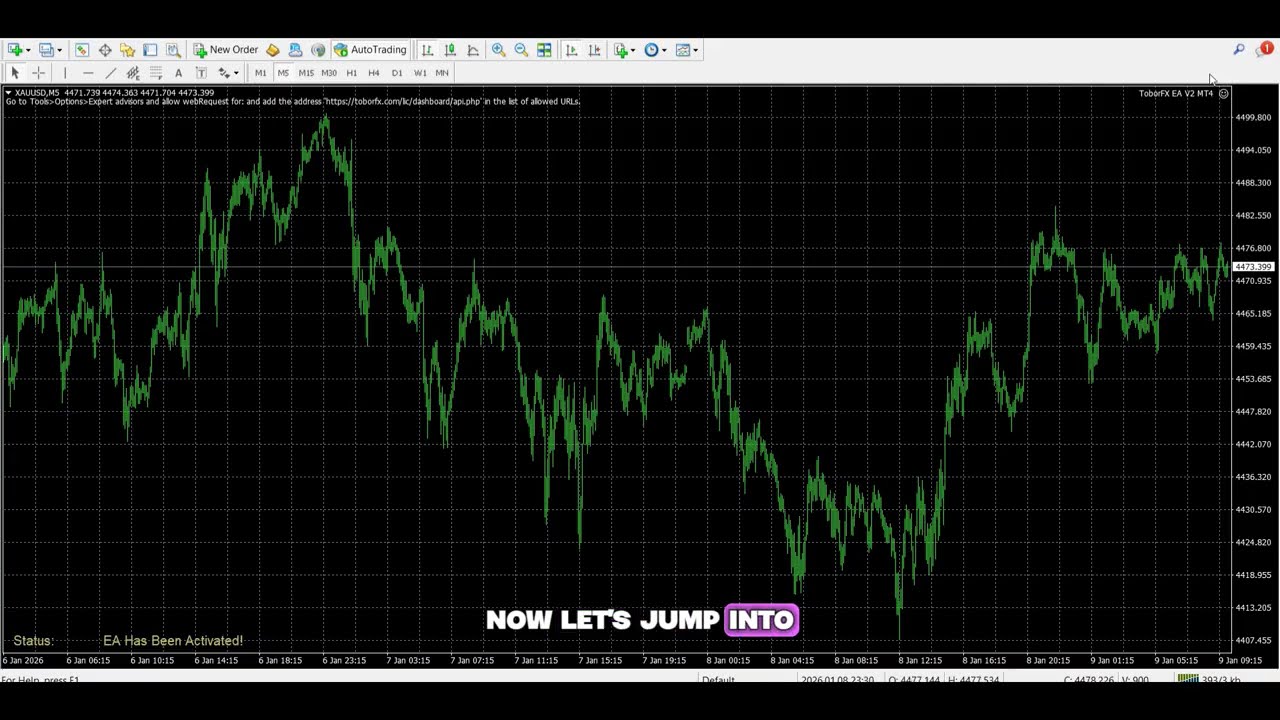The width and height of the screenshot is (1280, 720).
Task: Show the Terminal window icon
Action: [150, 49]
